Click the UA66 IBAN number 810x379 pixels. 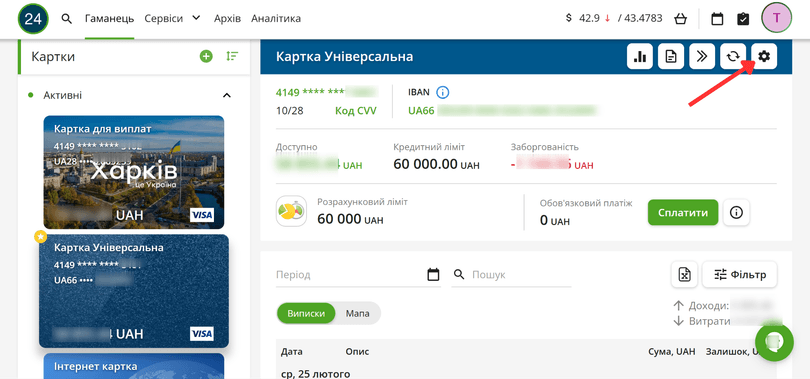coord(501,110)
